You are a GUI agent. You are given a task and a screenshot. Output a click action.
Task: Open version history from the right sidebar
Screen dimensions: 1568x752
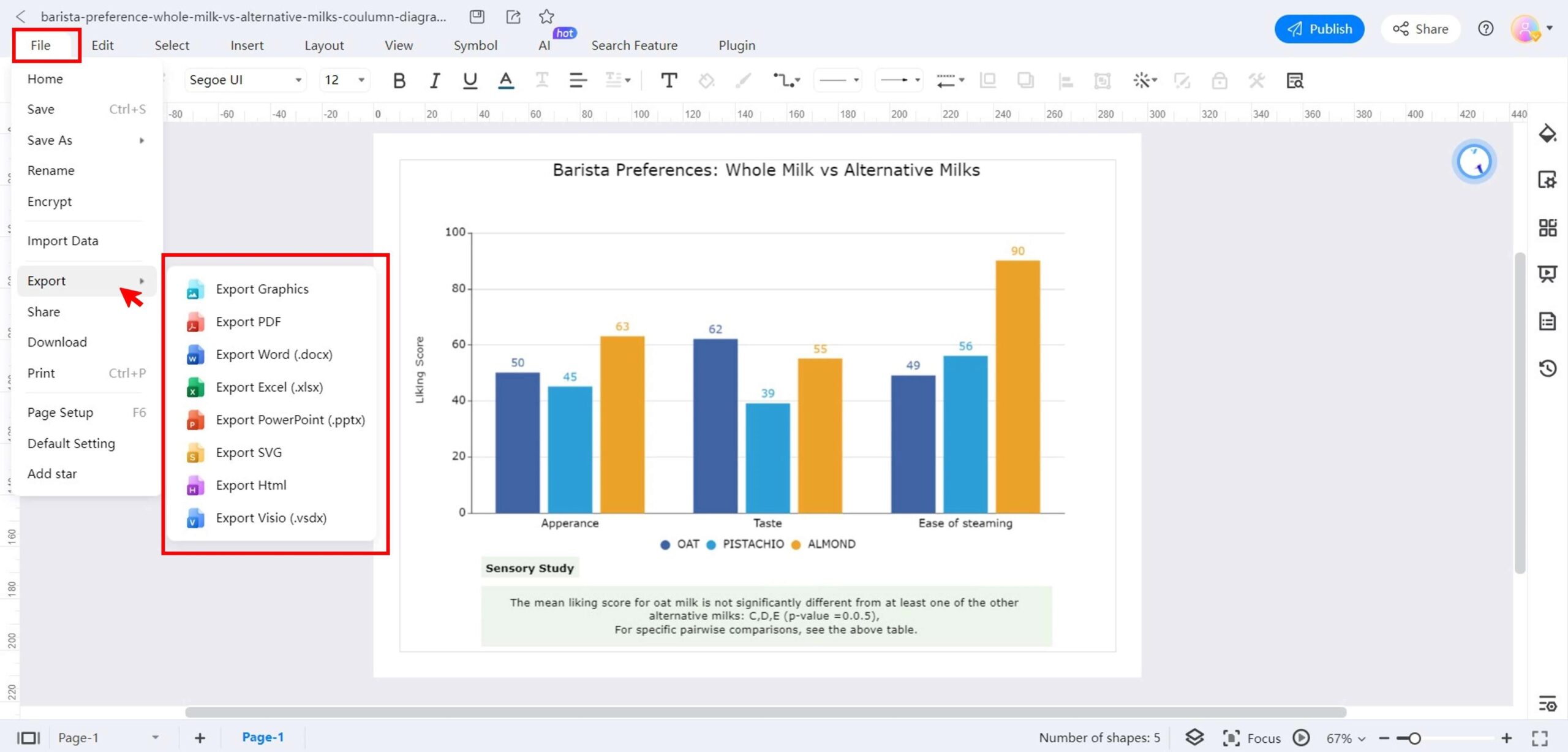(1548, 368)
